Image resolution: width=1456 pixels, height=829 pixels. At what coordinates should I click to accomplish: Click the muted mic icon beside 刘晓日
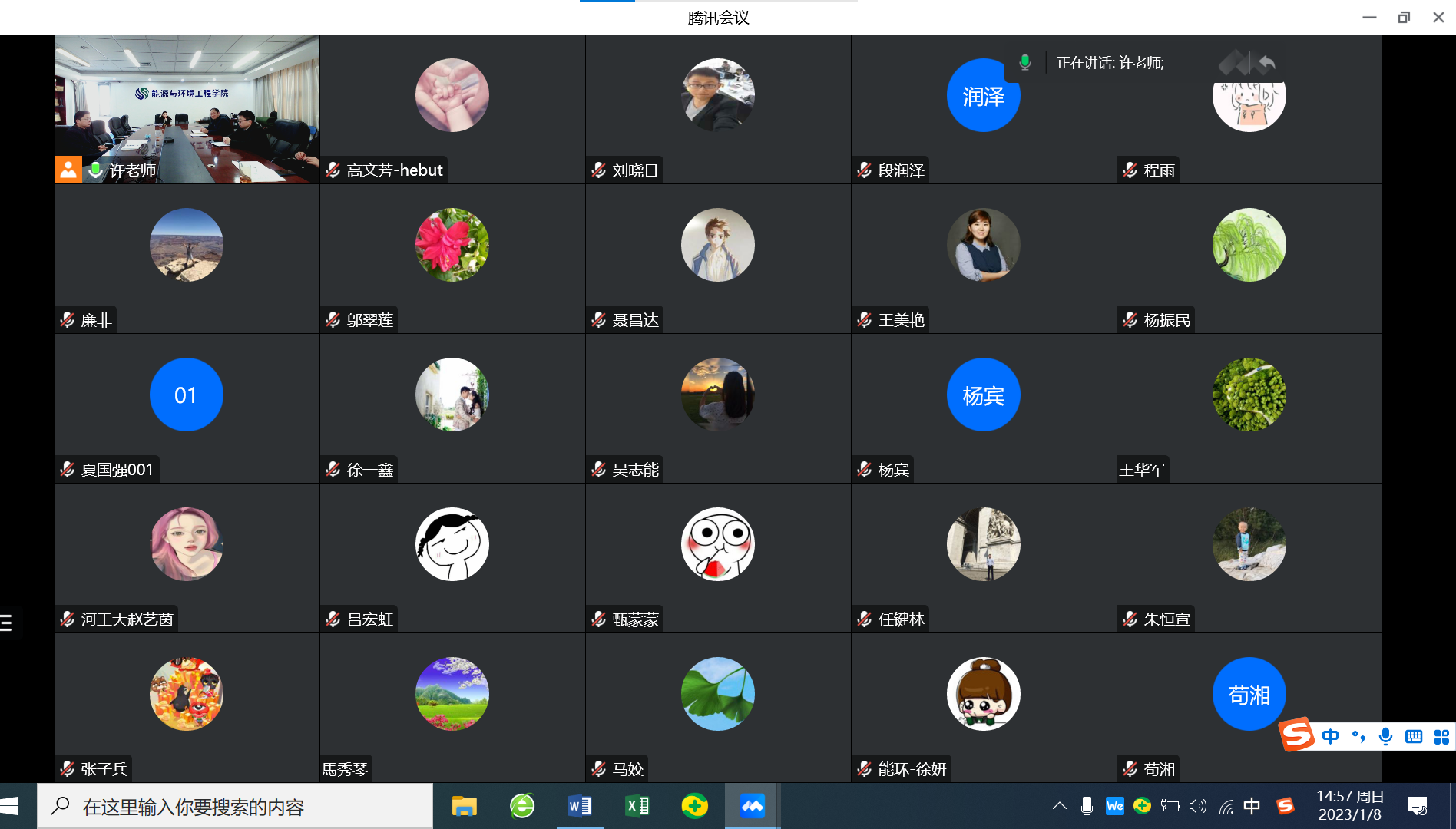pyautogui.click(x=599, y=170)
